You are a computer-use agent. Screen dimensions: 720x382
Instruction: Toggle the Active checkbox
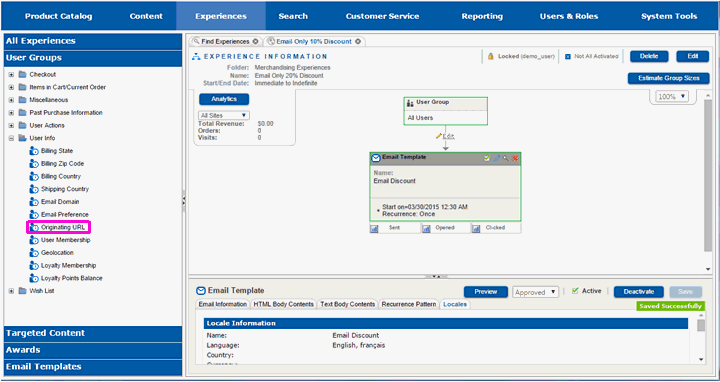click(x=575, y=291)
